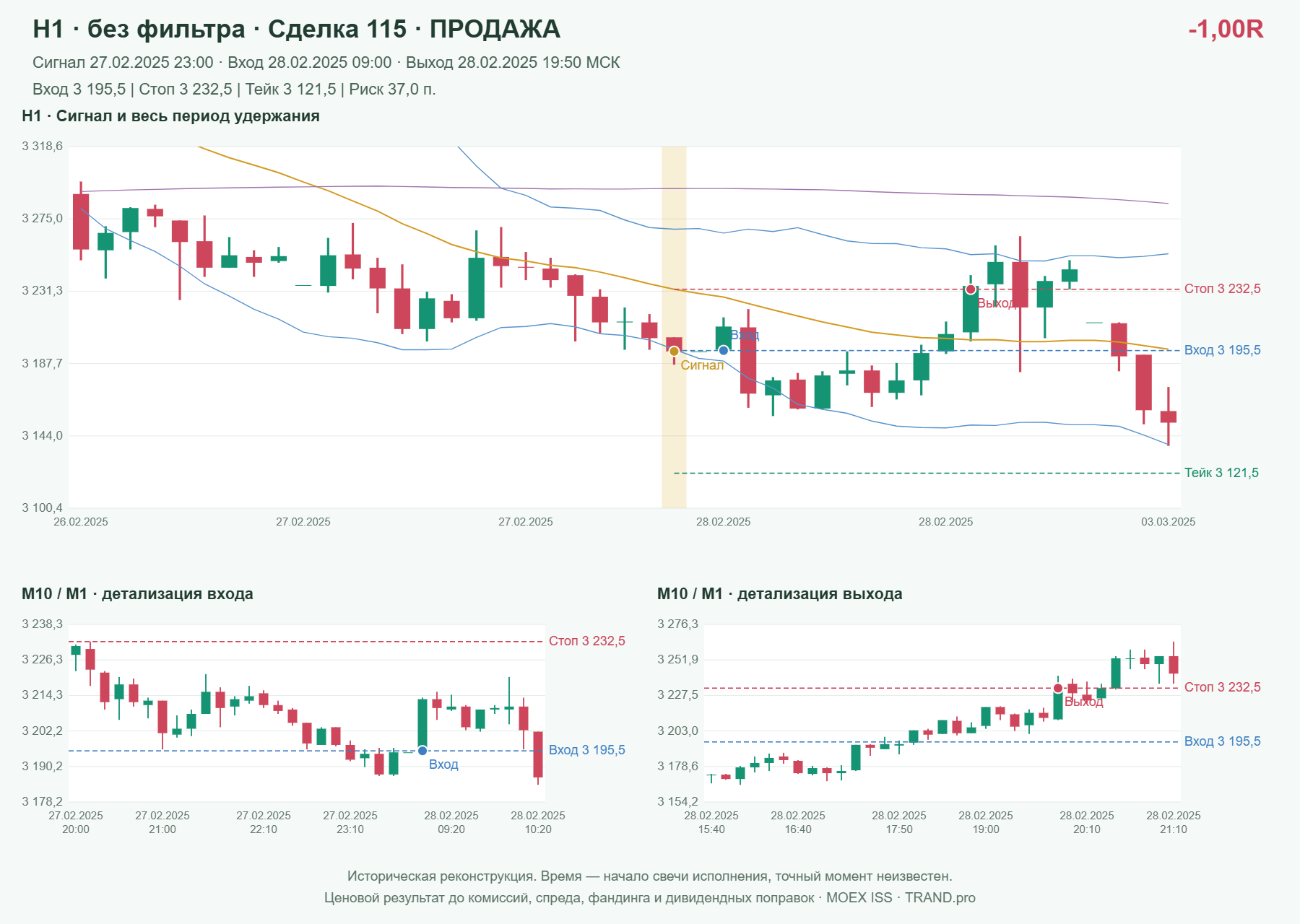Click the 3 276,3 label in exit chart
Image resolution: width=1300 pixels, height=924 pixels.
(x=678, y=624)
